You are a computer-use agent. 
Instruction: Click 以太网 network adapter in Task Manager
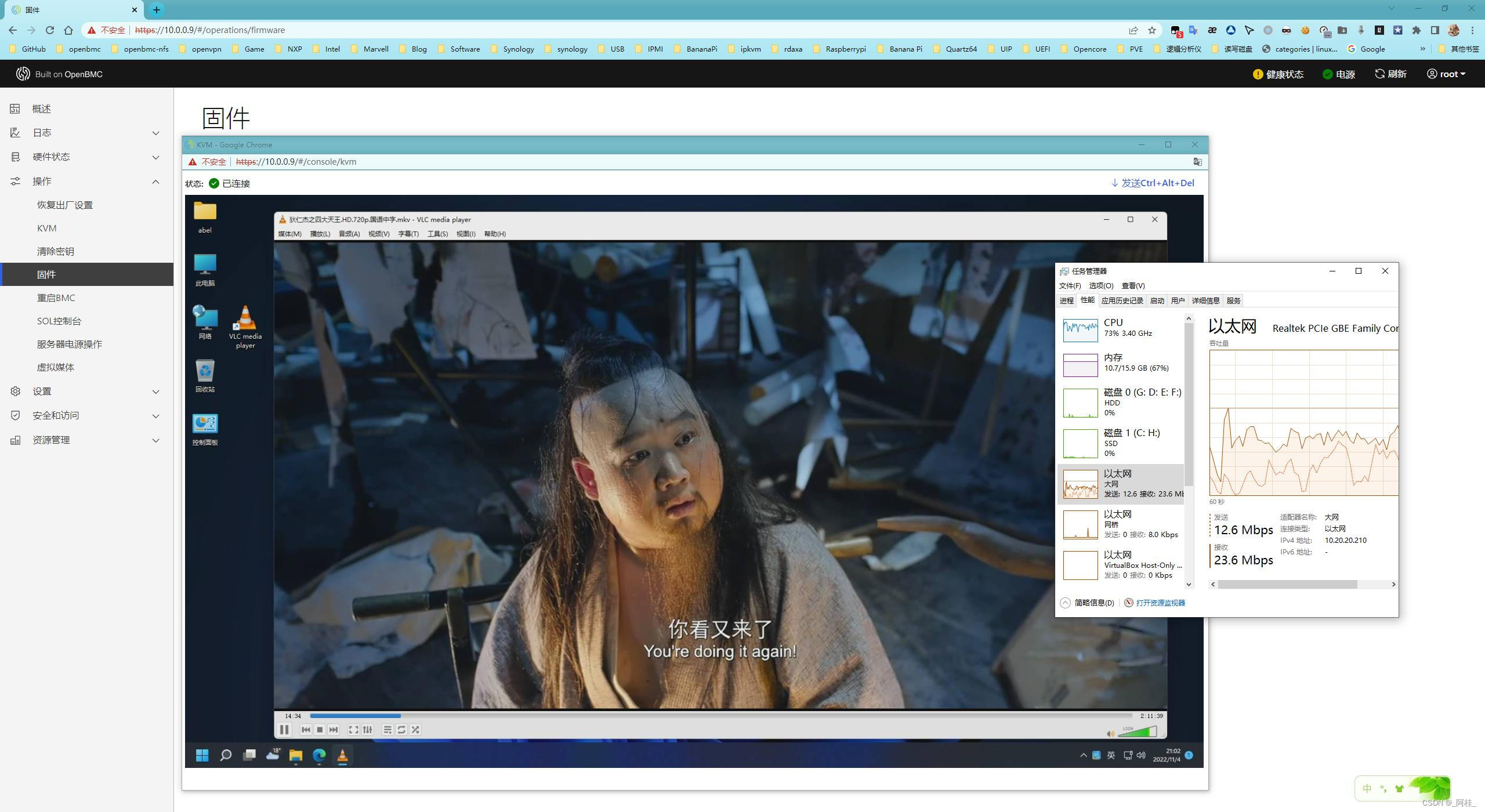[1120, 483]
